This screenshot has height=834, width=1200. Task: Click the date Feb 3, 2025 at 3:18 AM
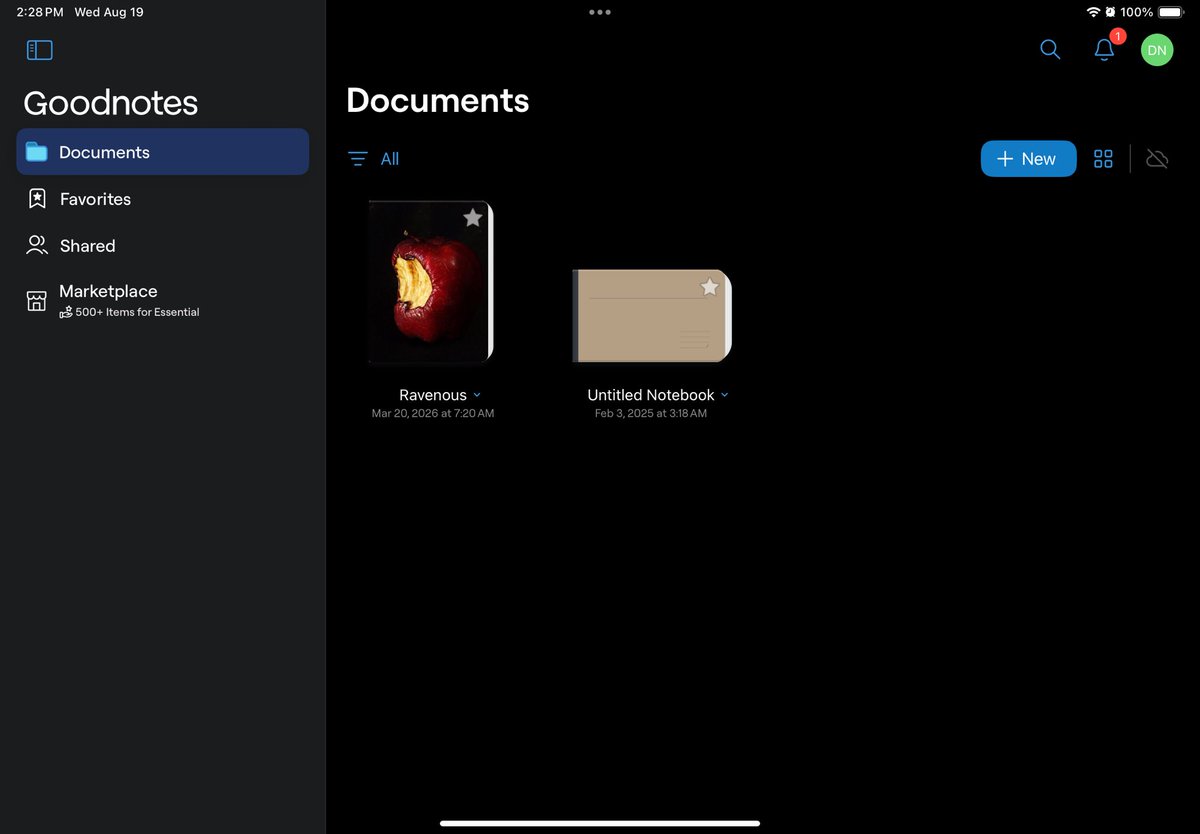[x=651, y=413]
